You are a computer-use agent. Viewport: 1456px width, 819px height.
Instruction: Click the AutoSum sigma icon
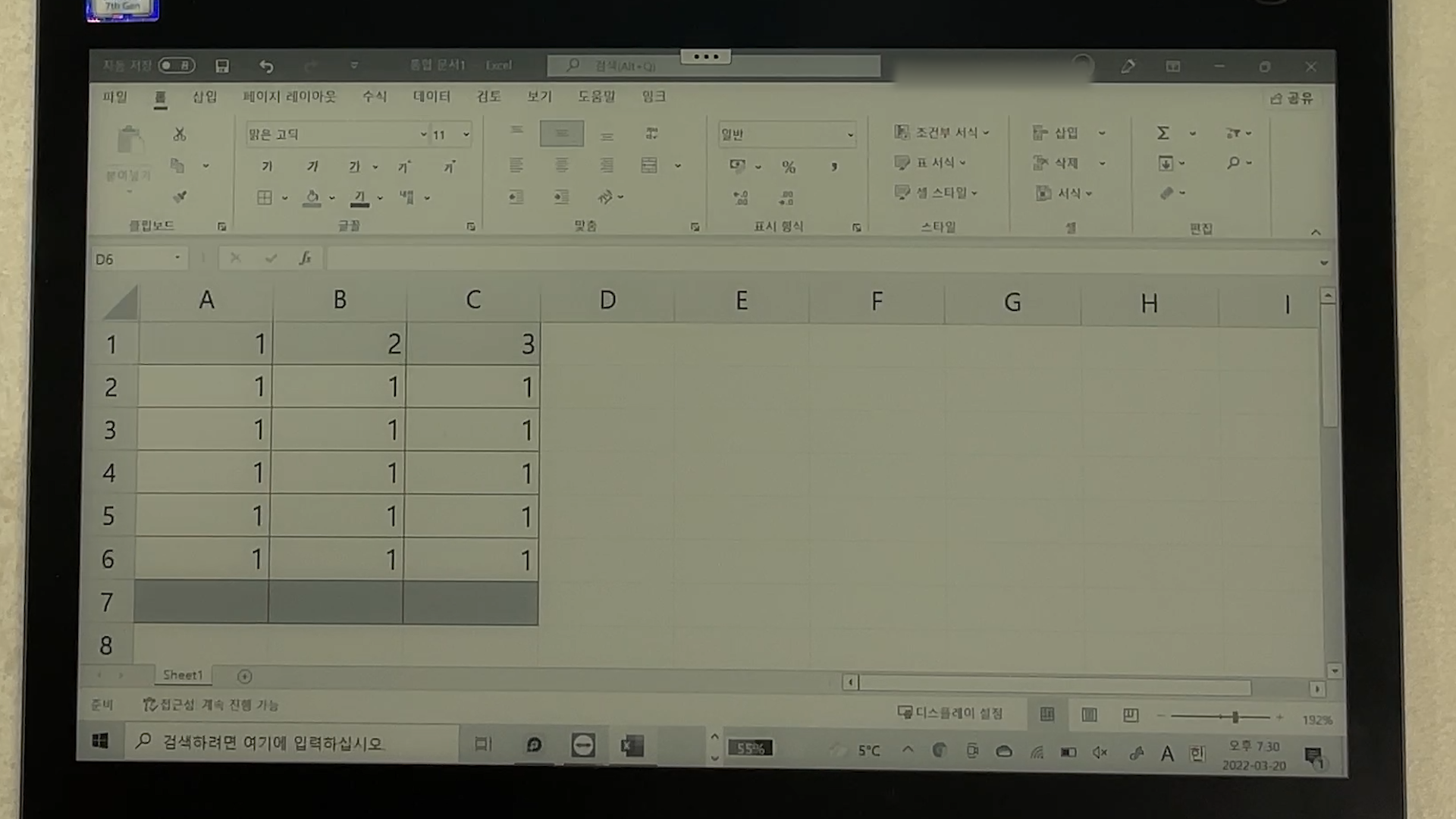(1163, 133)
